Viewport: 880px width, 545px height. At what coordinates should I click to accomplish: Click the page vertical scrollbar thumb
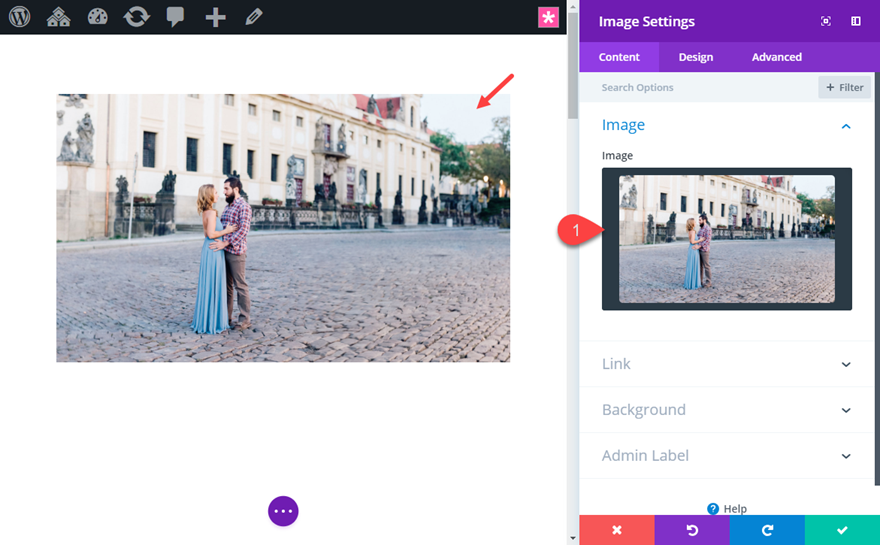[572, 65]
